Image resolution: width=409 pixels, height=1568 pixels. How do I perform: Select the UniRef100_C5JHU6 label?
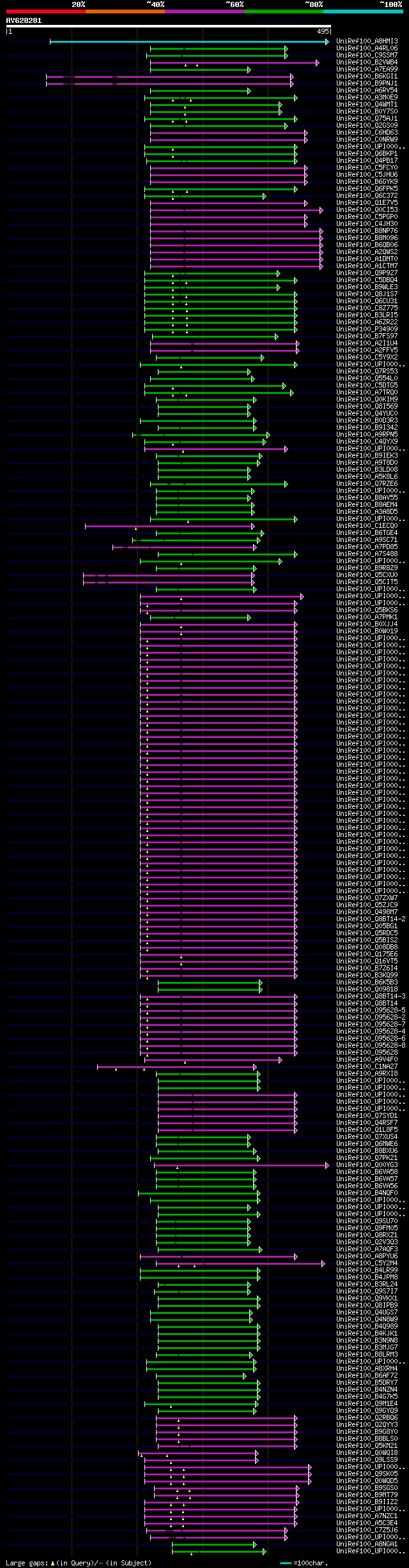click(x=367, y=175)
